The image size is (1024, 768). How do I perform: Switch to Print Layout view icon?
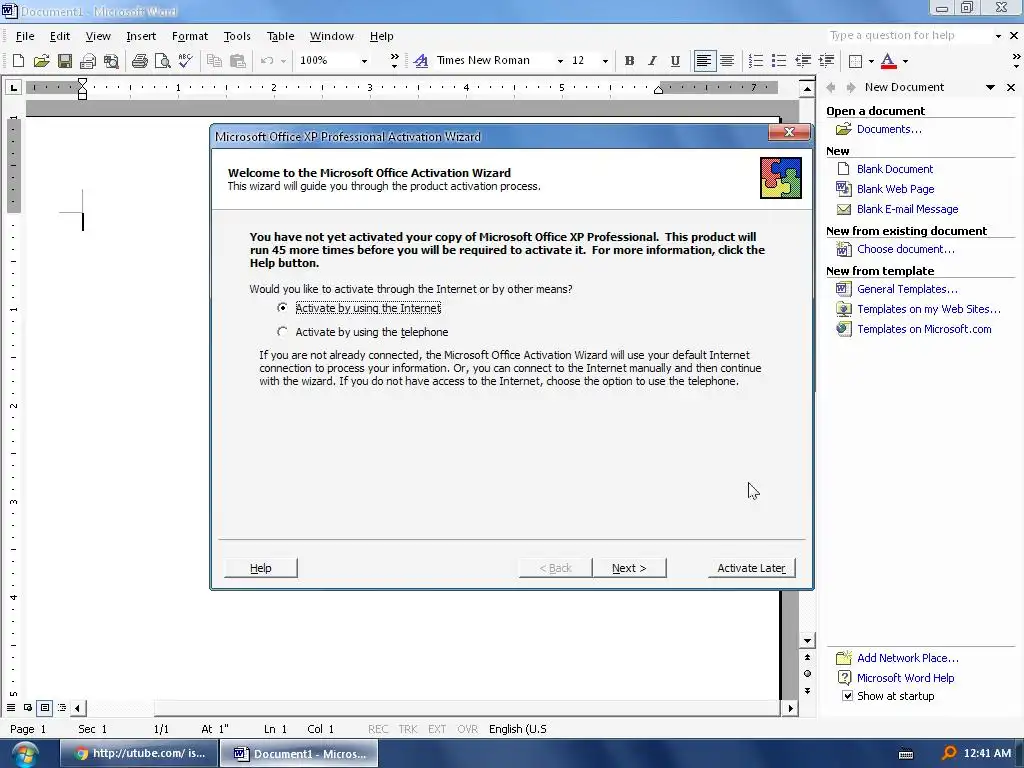44,707
